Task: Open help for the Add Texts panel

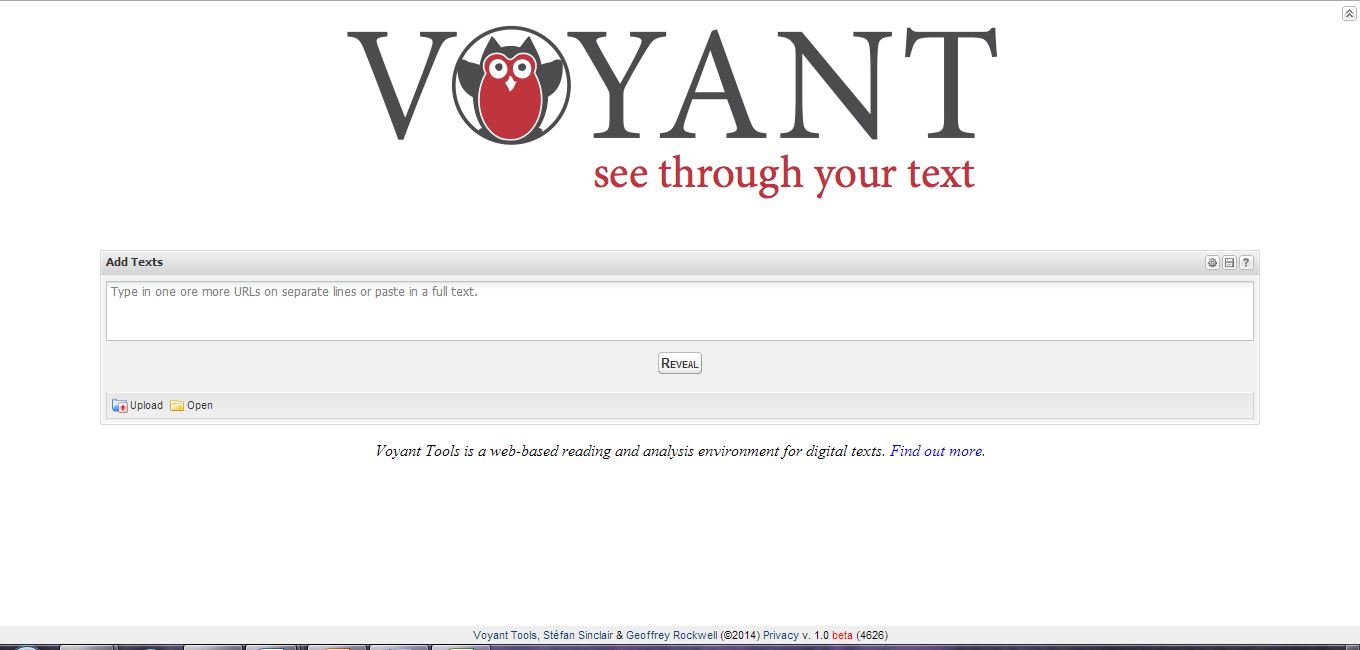Action: (1246, 263)
